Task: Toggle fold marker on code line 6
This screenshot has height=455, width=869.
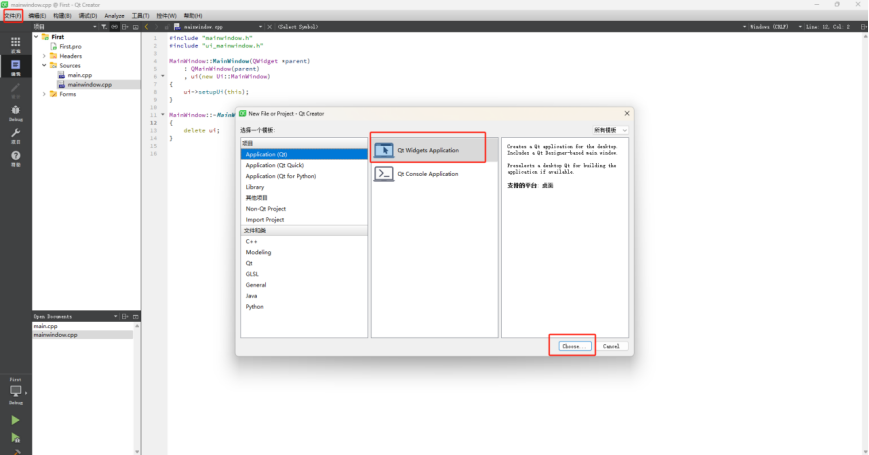Action: 163,76
